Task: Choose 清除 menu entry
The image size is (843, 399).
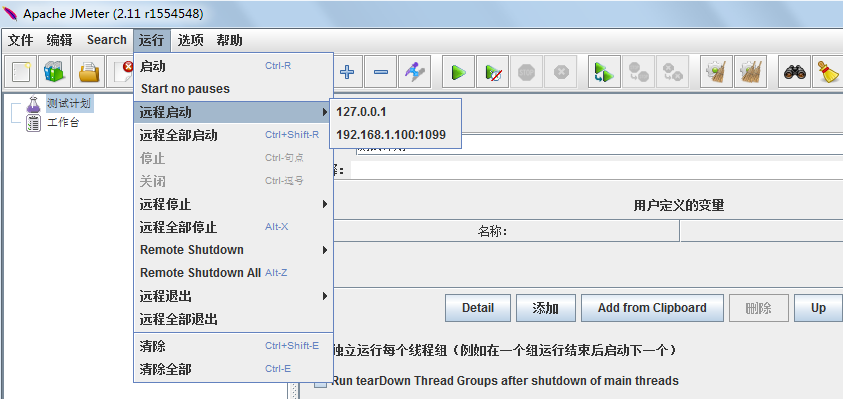Action: point(233,346)
